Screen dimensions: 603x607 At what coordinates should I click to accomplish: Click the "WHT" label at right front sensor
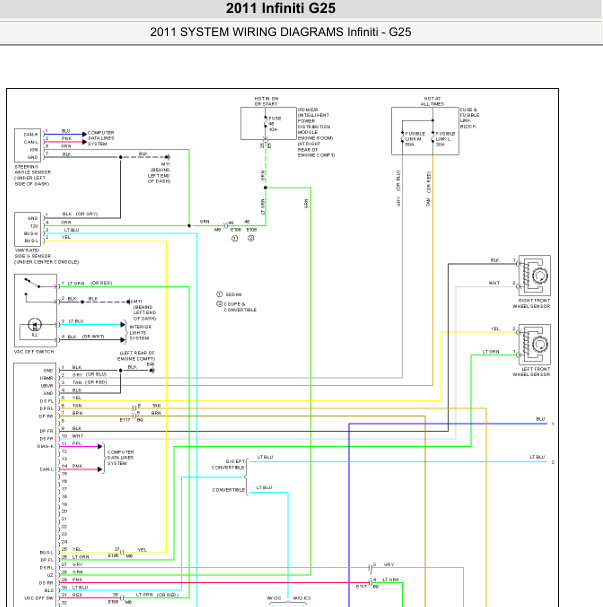click(494, 283)
